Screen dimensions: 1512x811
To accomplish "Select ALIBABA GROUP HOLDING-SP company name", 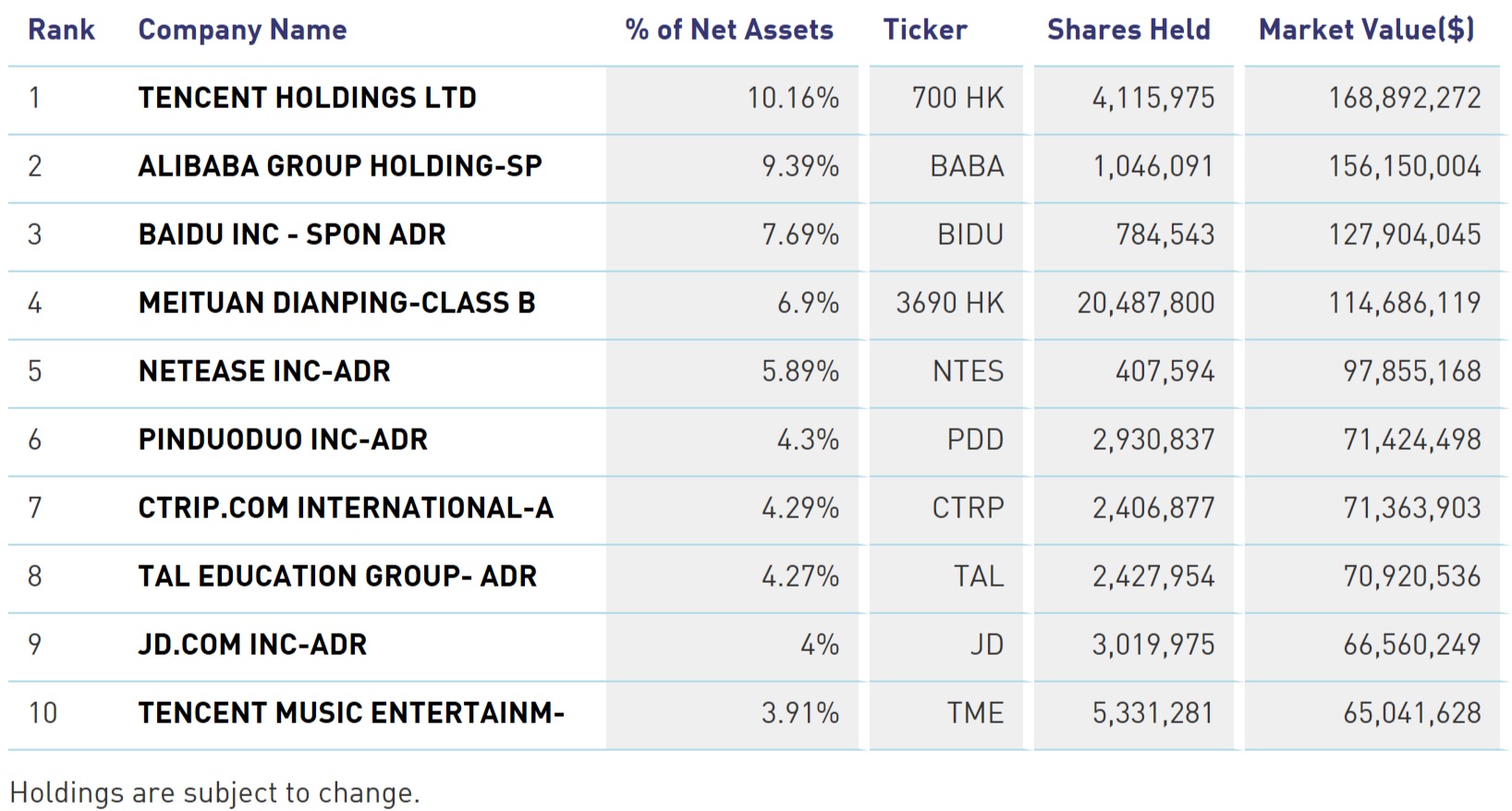I will click(x=340, y=166).
